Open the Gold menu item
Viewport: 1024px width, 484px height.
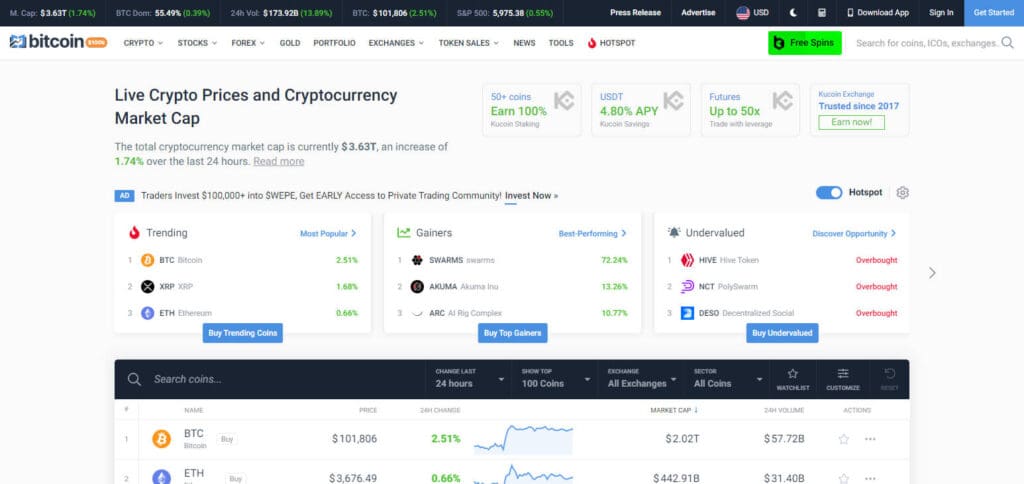click(x=290, y=43)
